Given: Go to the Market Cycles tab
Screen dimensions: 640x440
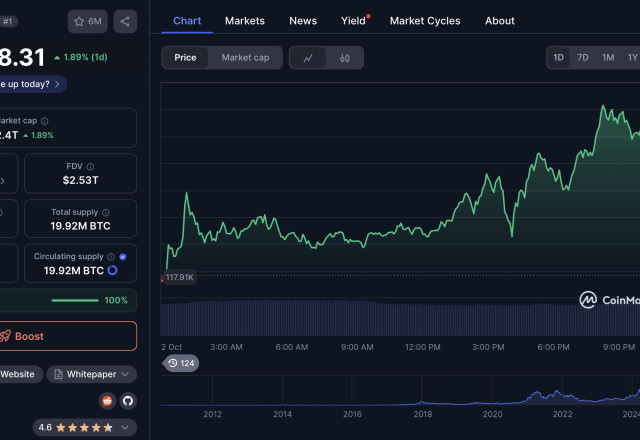Looking at the screenshot, I should pos(425,20).
